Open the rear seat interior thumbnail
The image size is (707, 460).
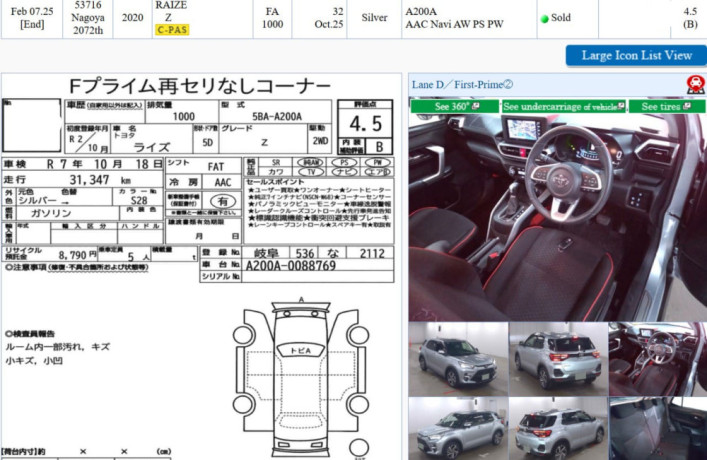pyautogui.click(x=658, y=429)
